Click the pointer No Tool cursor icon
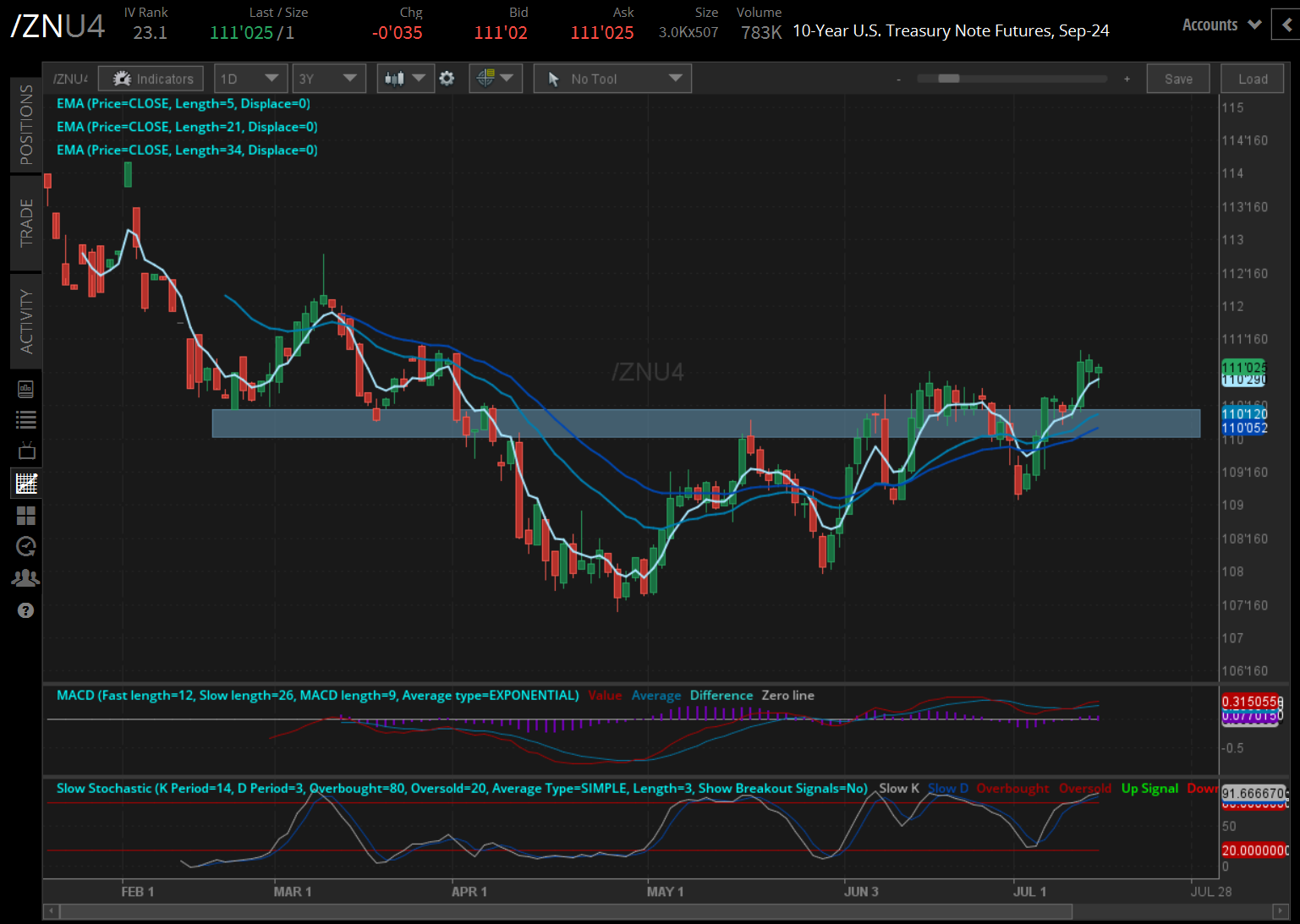This screenshot has height=924, width=1300. (553, 79)
